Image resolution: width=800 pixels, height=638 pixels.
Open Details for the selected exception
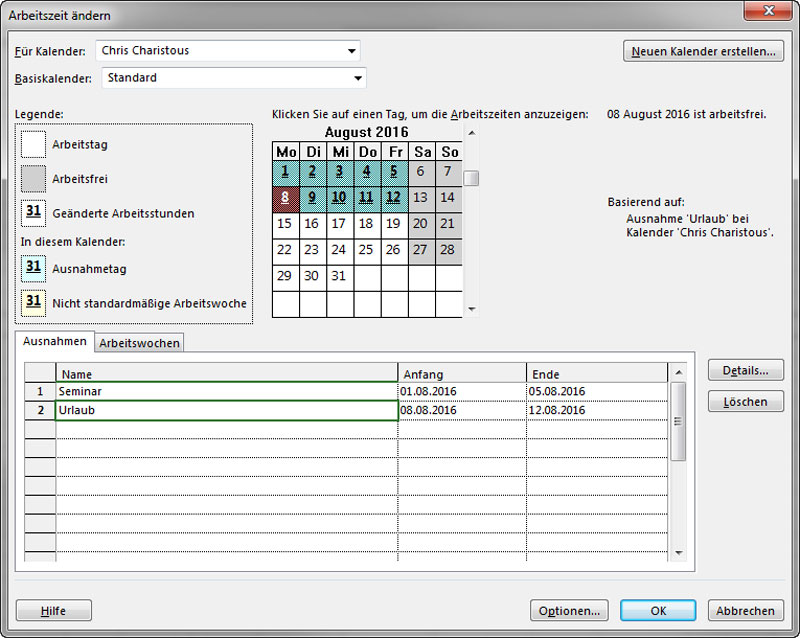[x=745, y=371]
